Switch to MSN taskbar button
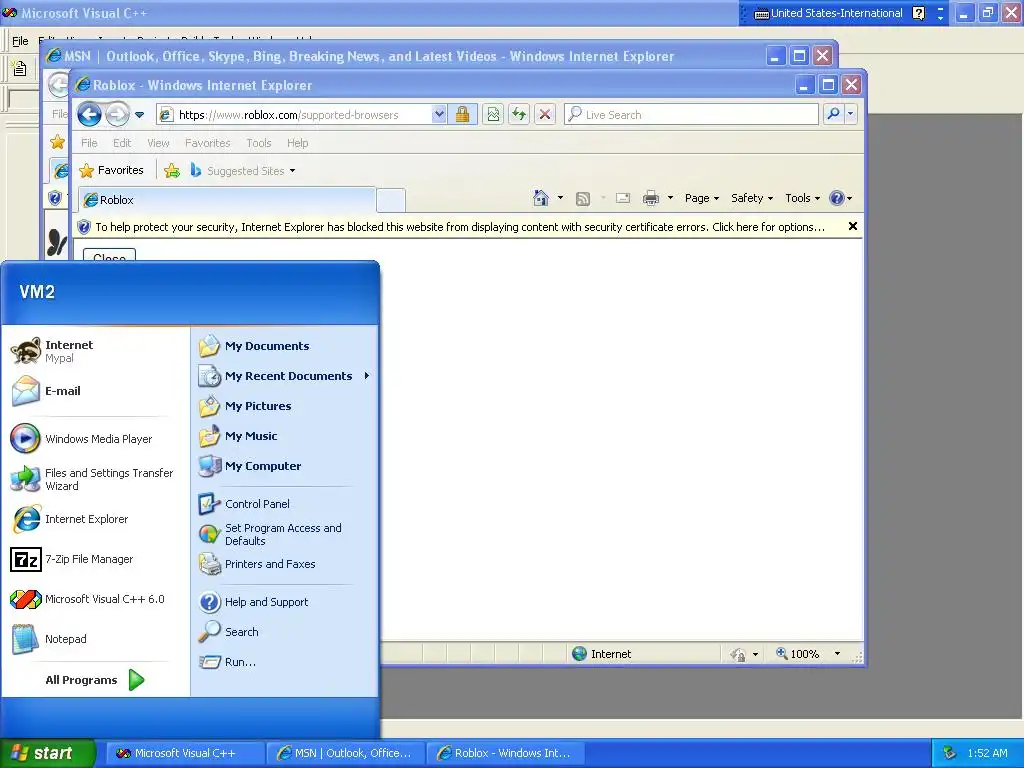 coord(345,753)
